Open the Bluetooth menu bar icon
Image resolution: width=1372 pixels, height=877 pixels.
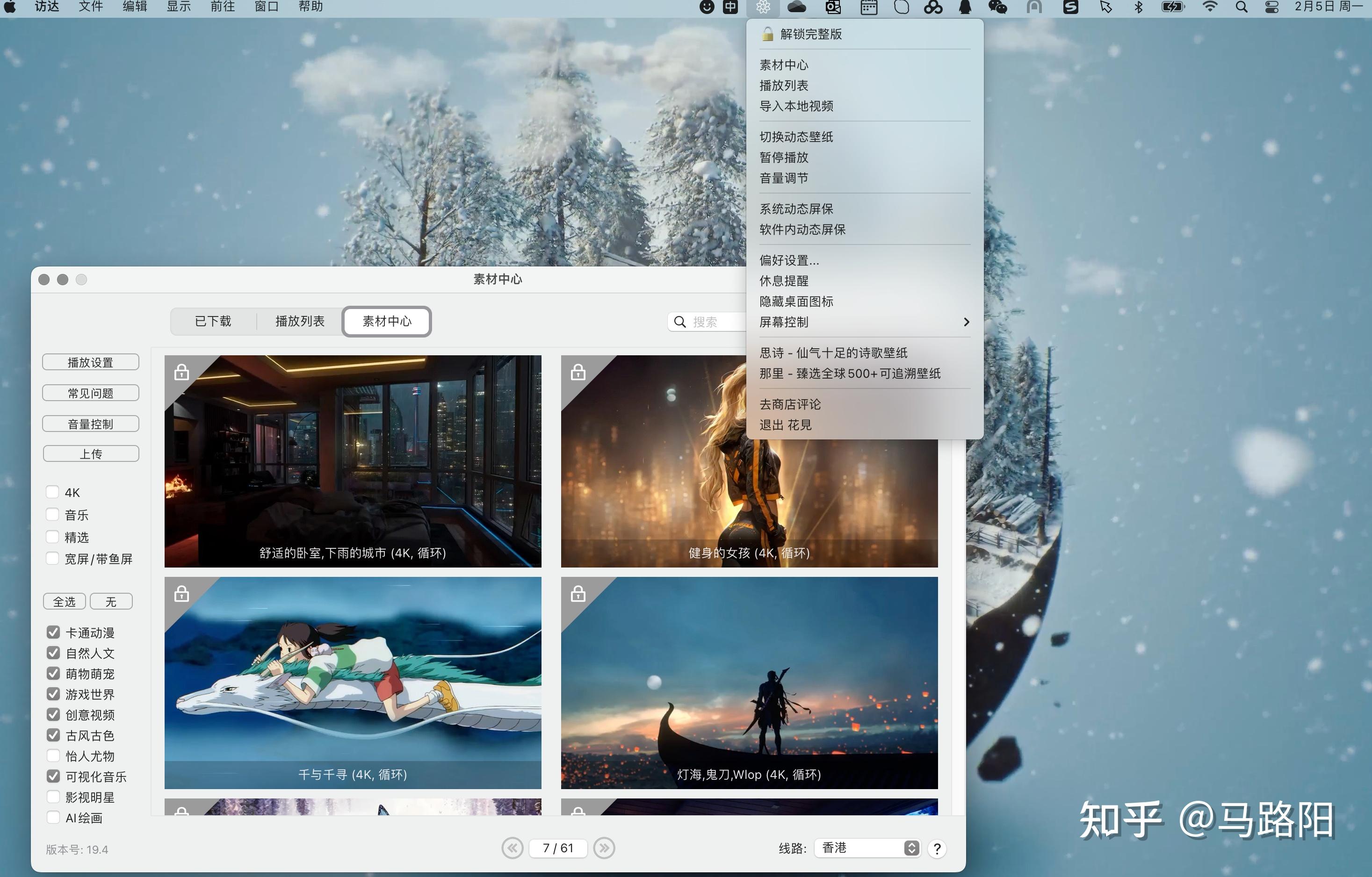pyautogui.click(x=1139, y=8)
